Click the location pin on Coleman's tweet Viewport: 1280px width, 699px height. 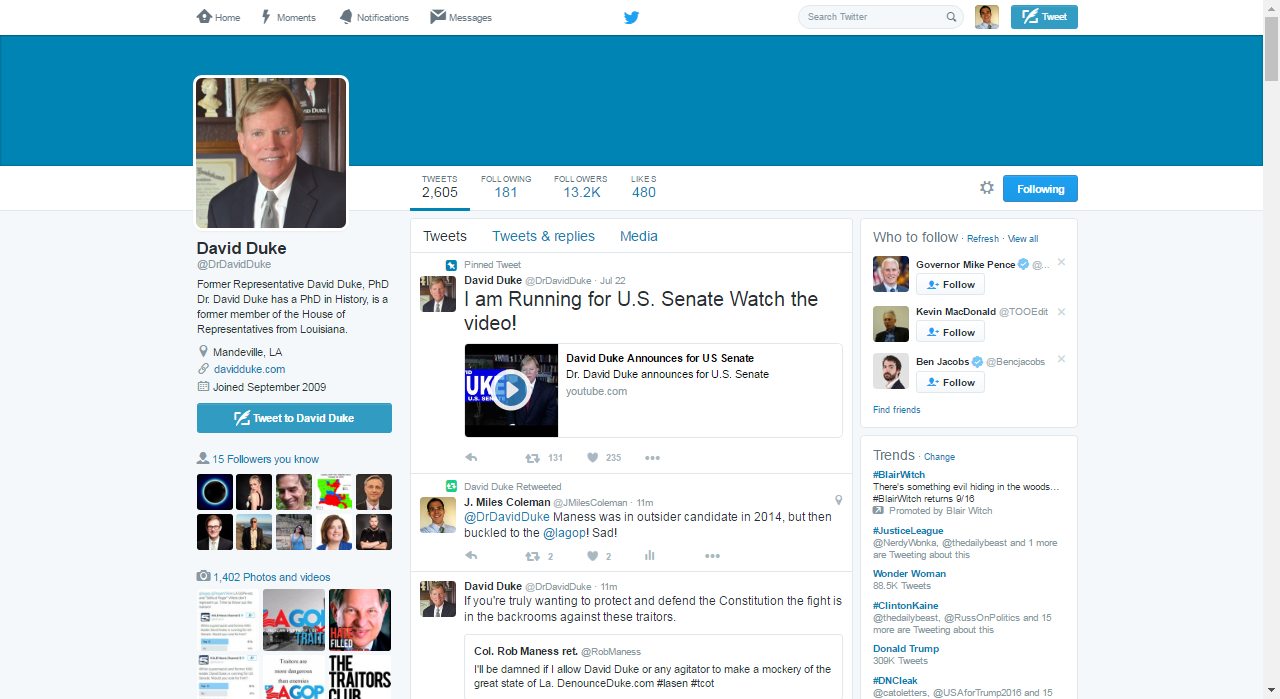pyautogui.click(x=838, y=500)
